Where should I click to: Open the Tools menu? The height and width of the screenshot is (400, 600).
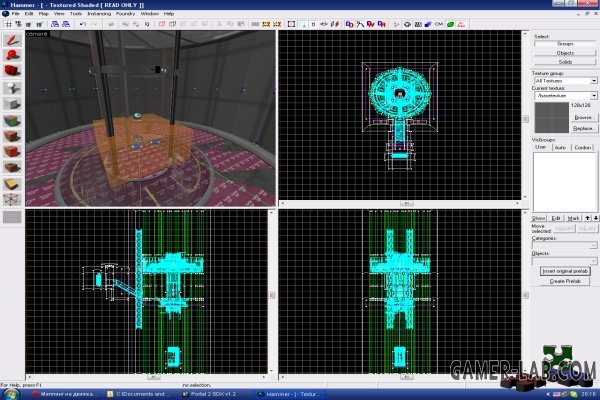[x=76, y=14]
